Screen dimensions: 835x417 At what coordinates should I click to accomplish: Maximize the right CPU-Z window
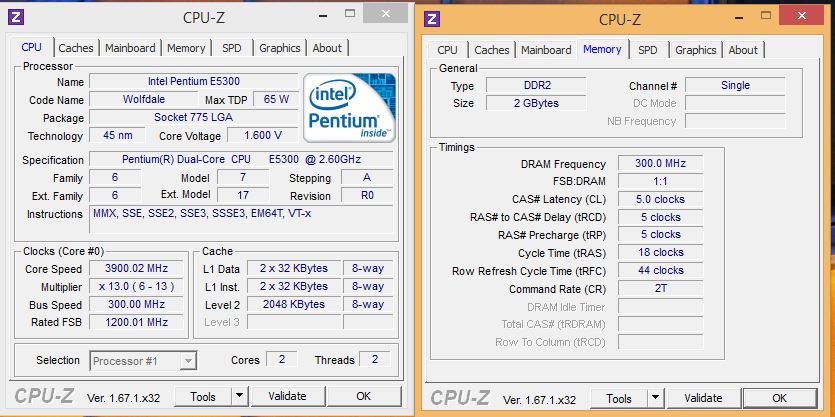766,15
